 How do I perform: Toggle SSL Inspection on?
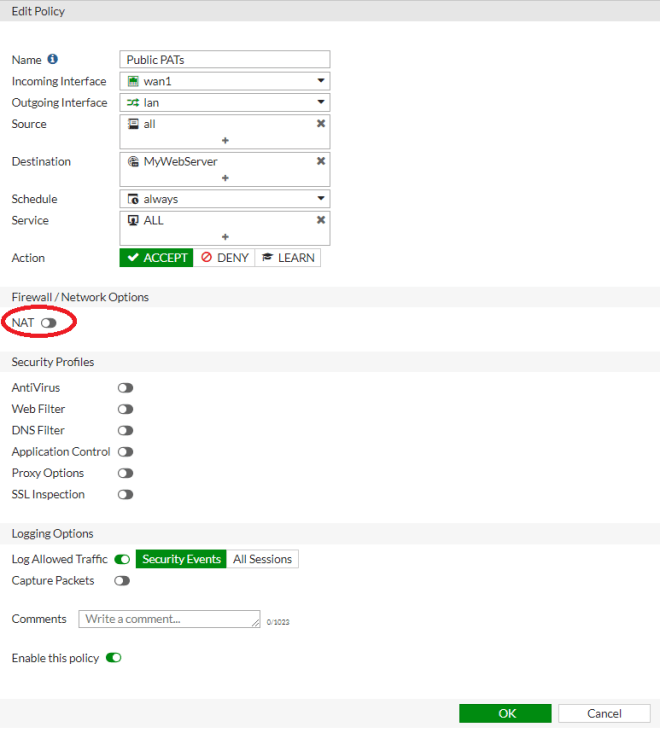pyautogui.click(x=125, y=495)
